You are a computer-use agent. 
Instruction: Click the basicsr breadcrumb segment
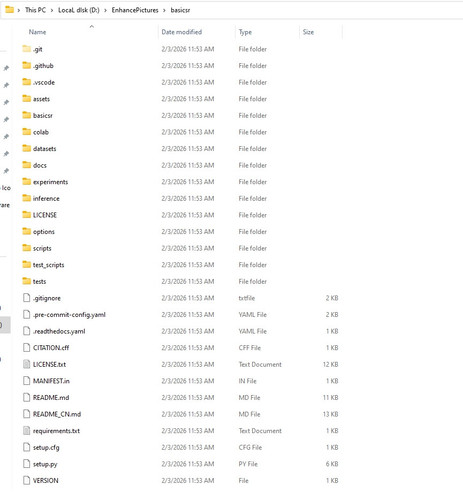(x=180, y=10)
